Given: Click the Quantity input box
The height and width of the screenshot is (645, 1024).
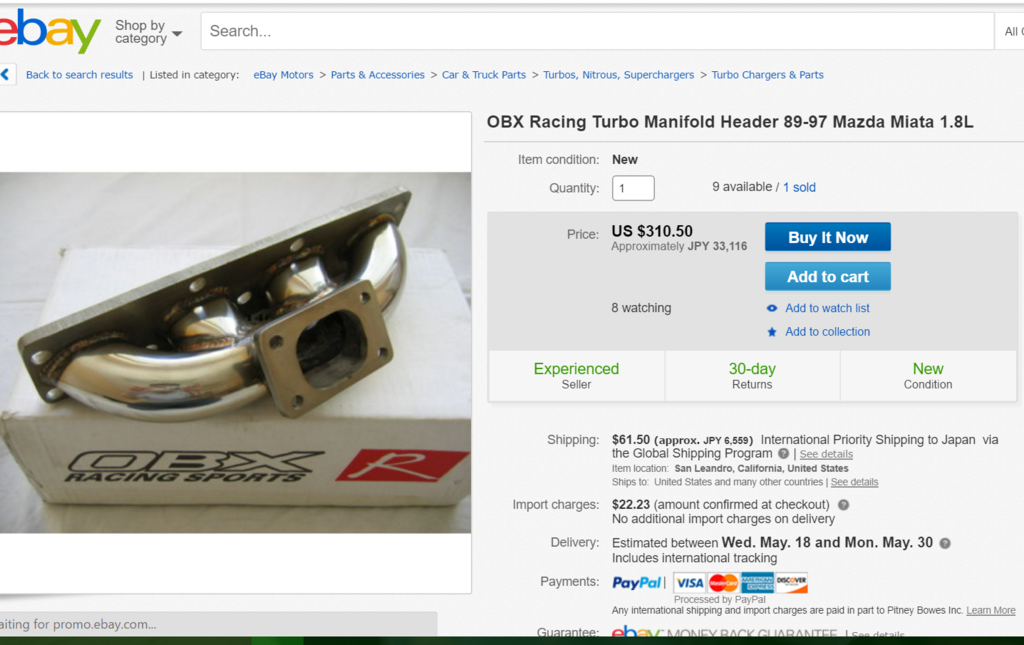Looking at the screenshot, I should 633,188.
